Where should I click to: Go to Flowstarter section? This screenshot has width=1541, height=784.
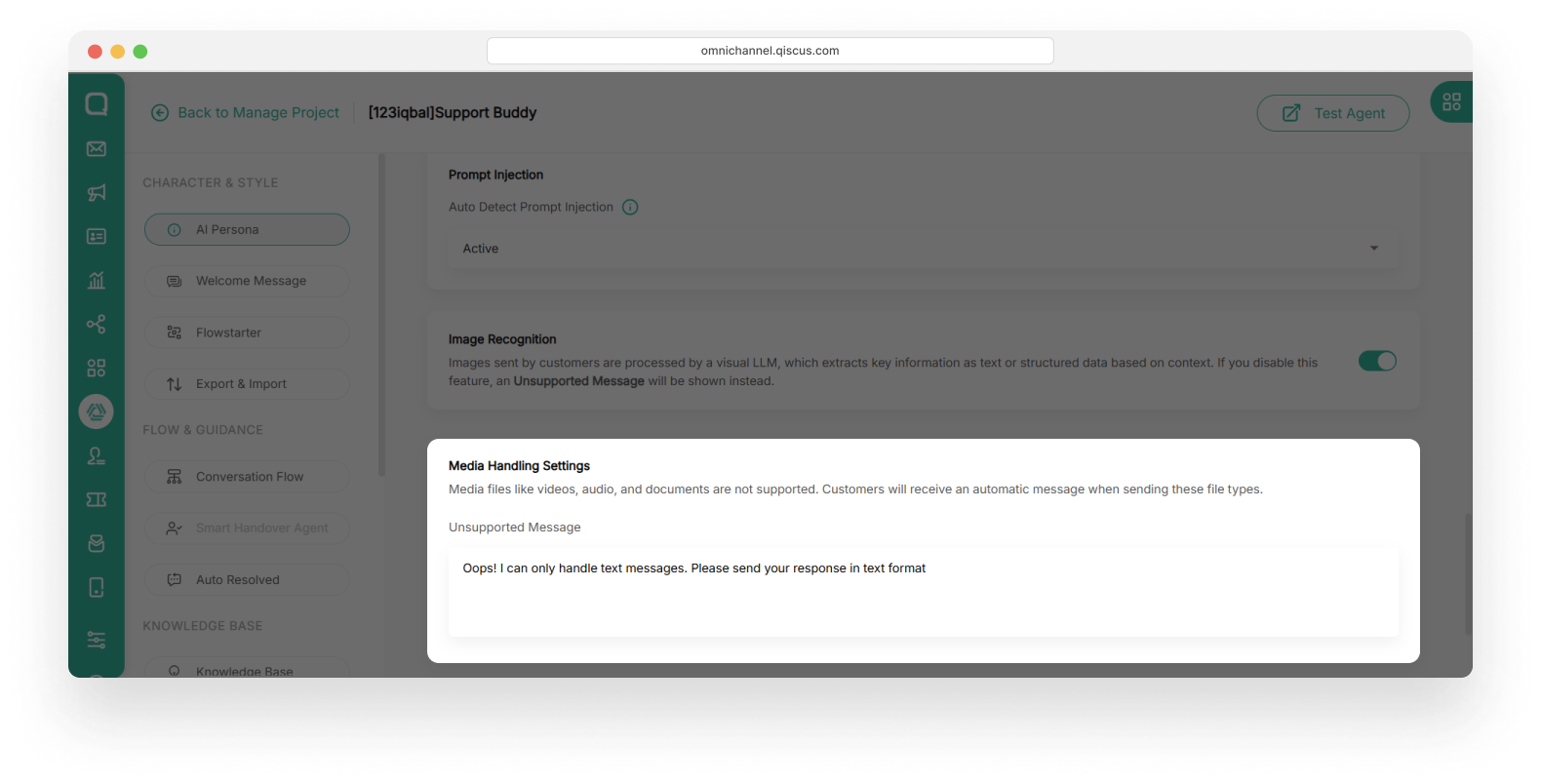(247, 333)
